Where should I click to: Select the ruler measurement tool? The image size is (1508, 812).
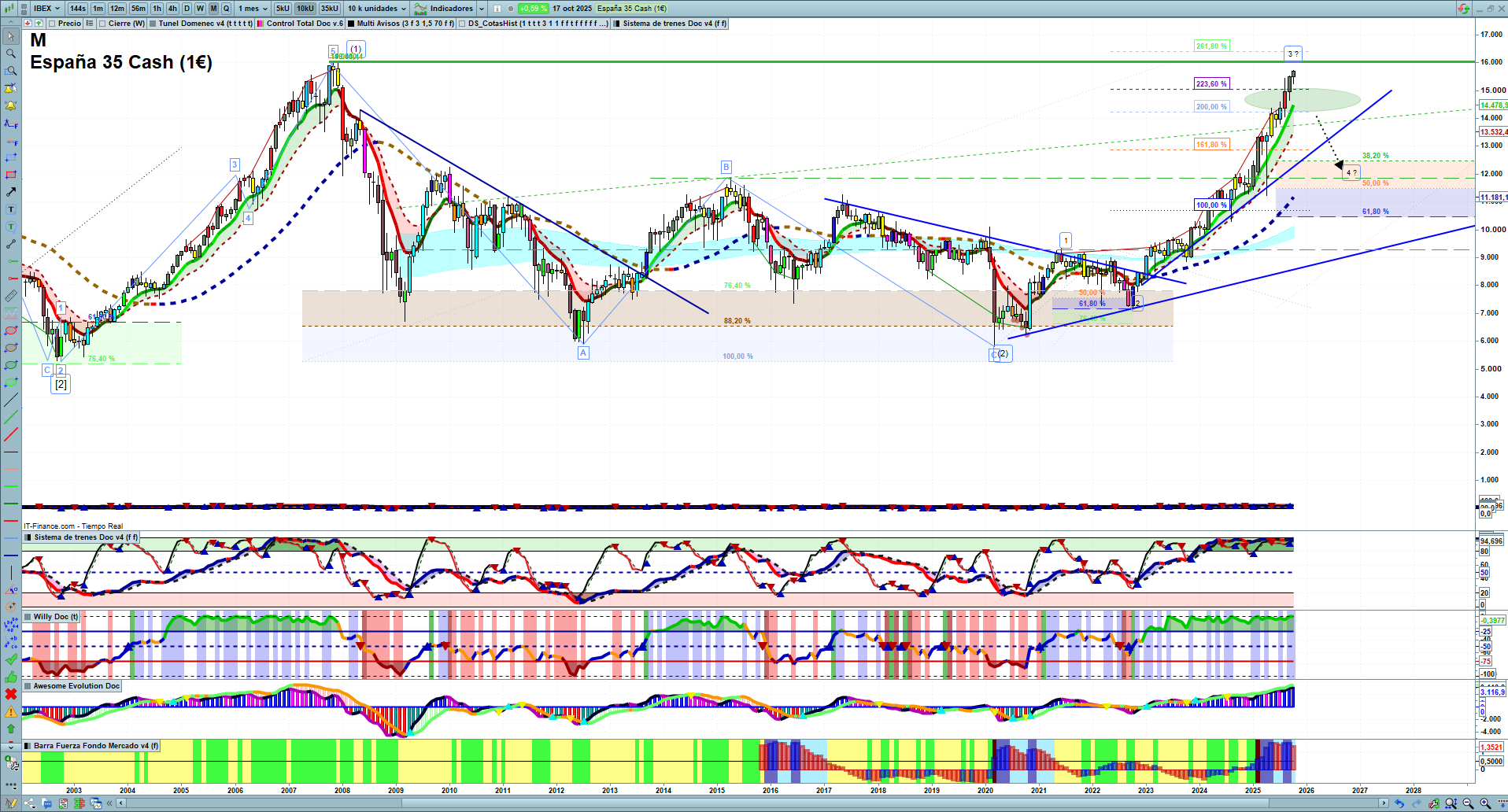pos(11,296)
